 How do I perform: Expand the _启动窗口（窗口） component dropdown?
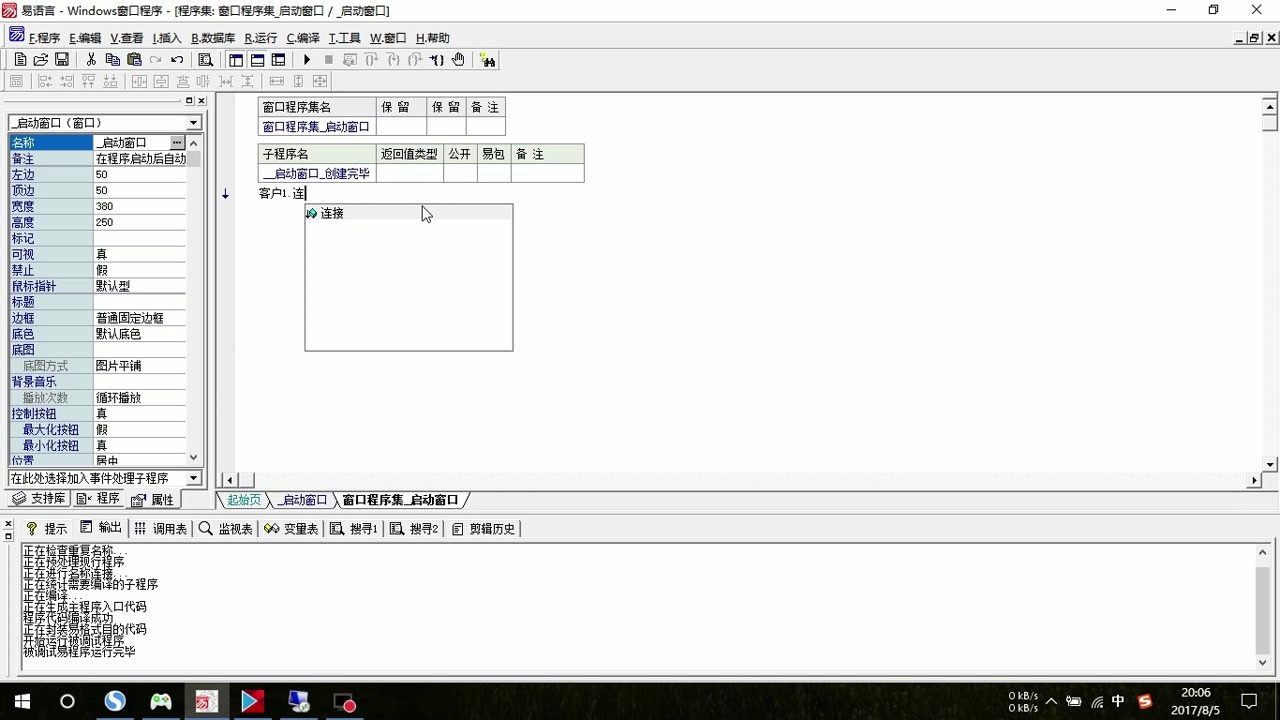tap(194, 123)
